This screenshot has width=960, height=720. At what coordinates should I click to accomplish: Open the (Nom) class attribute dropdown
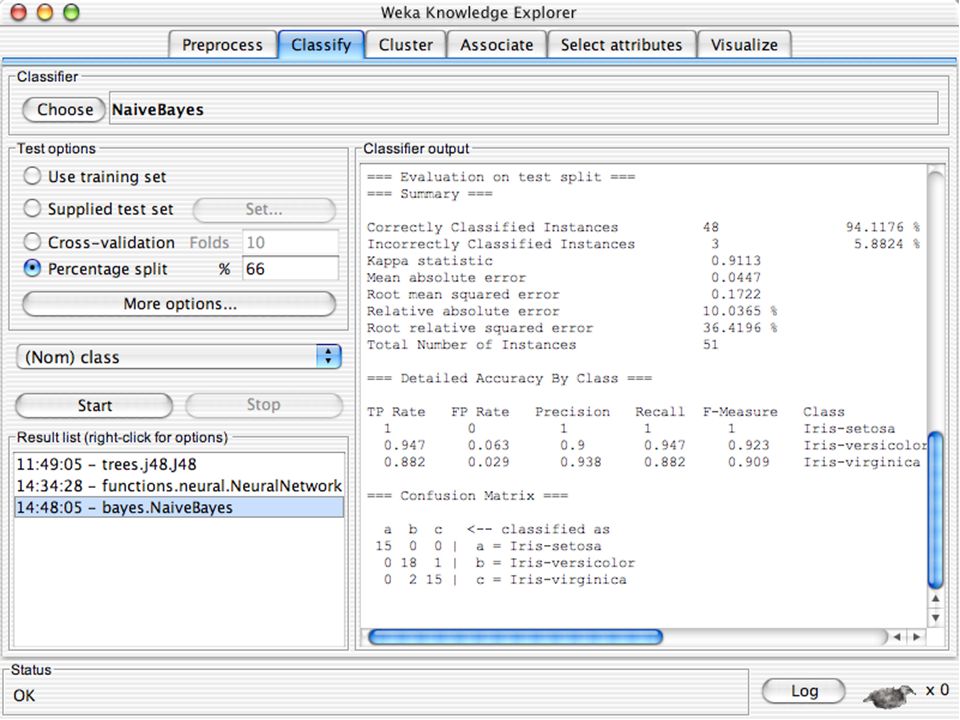click(x=179, y=356)
